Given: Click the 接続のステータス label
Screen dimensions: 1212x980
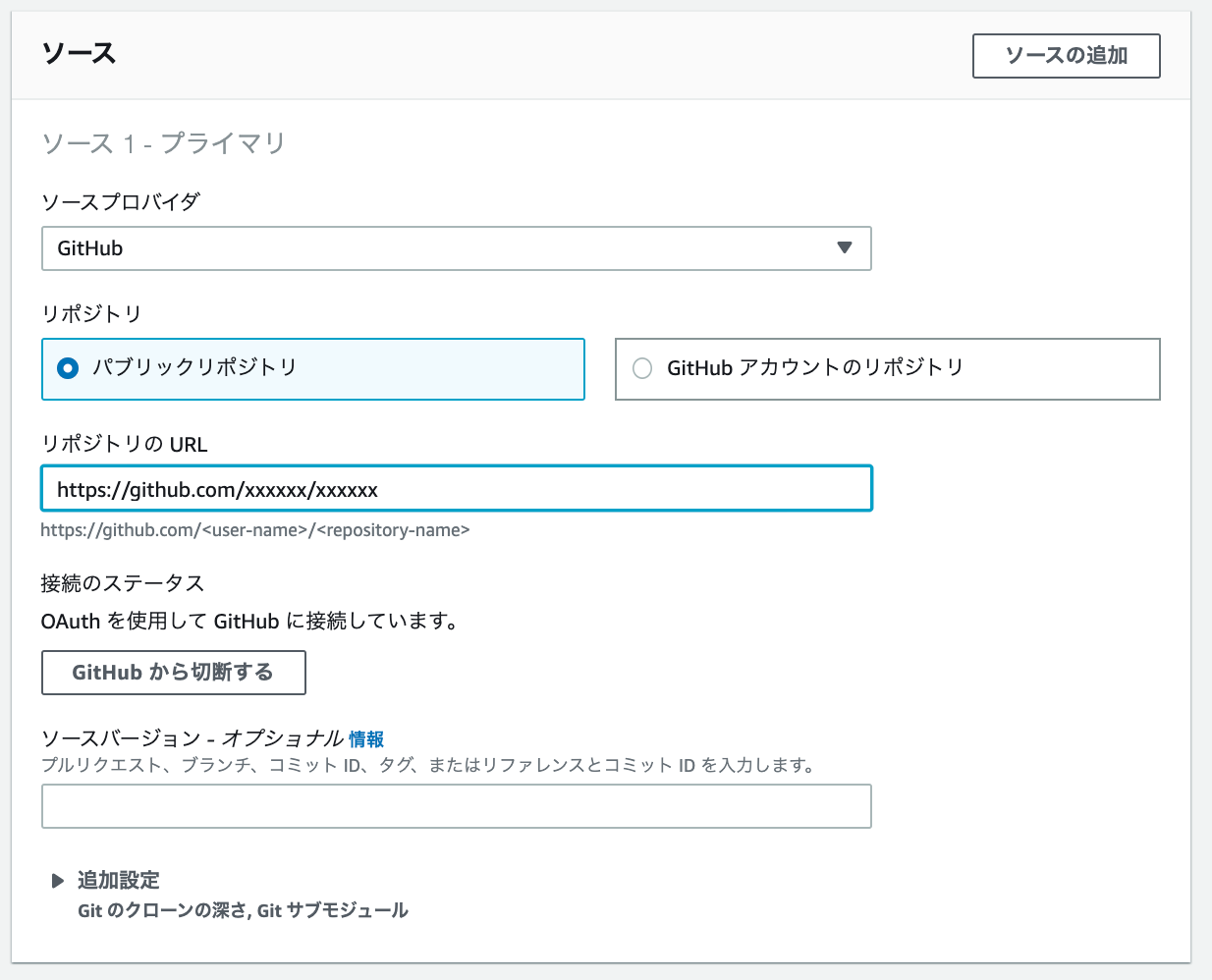Looking at the screenshot, I should coord(123,583).
